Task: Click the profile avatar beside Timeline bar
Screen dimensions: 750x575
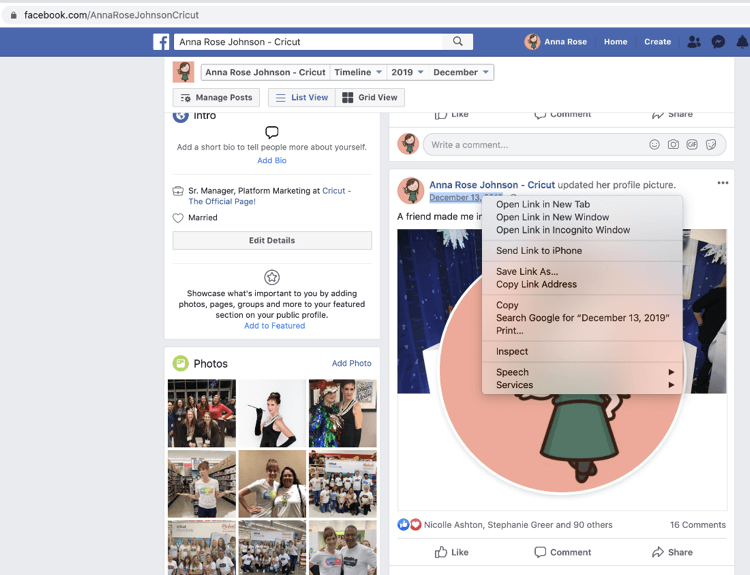Action: 183,72
